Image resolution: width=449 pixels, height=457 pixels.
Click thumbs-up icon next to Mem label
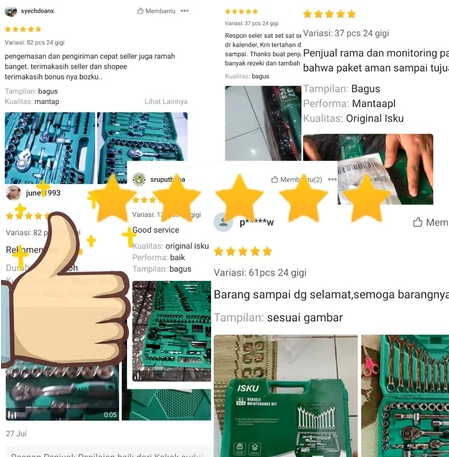click(418, 222)
